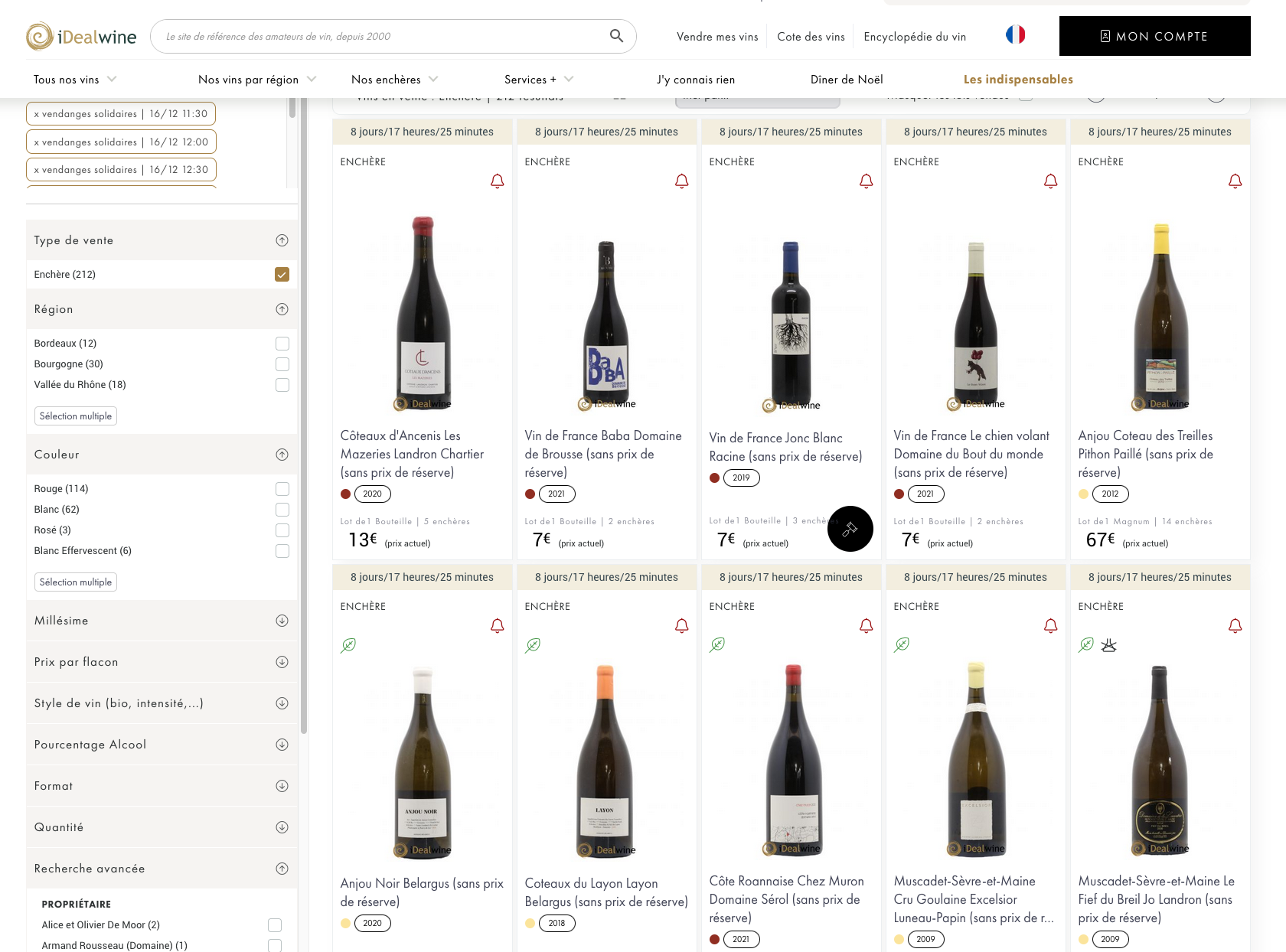Check the Vallée du Rhône (18) filter
This screenshot has height=952, width=1286.
[282, 385]
